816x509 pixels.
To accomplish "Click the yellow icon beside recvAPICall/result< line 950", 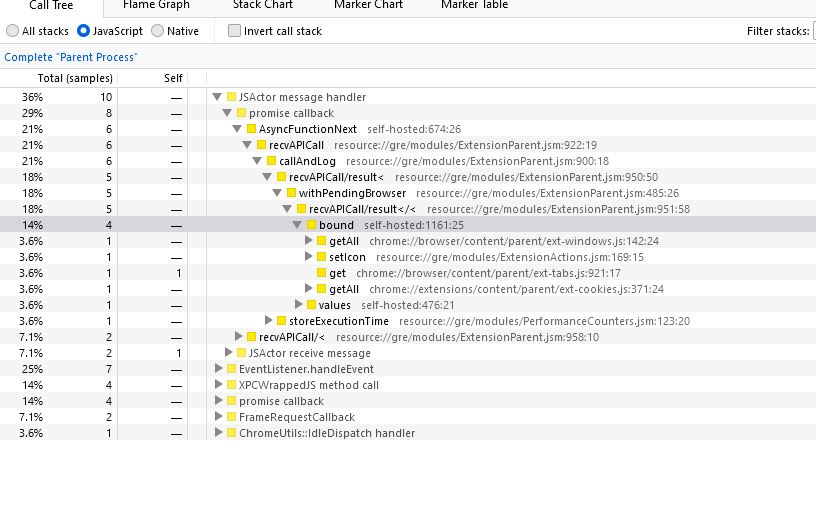I will click(282, 177).
